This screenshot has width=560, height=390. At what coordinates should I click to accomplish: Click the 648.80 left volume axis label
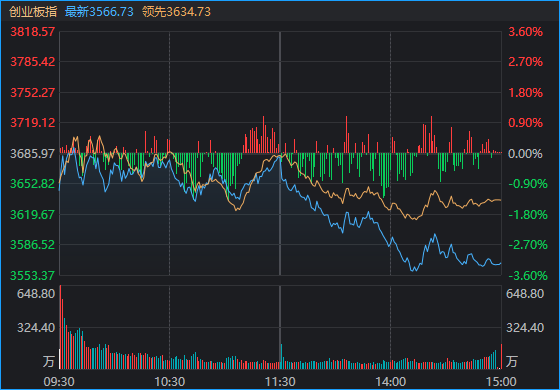coord(36,294)
